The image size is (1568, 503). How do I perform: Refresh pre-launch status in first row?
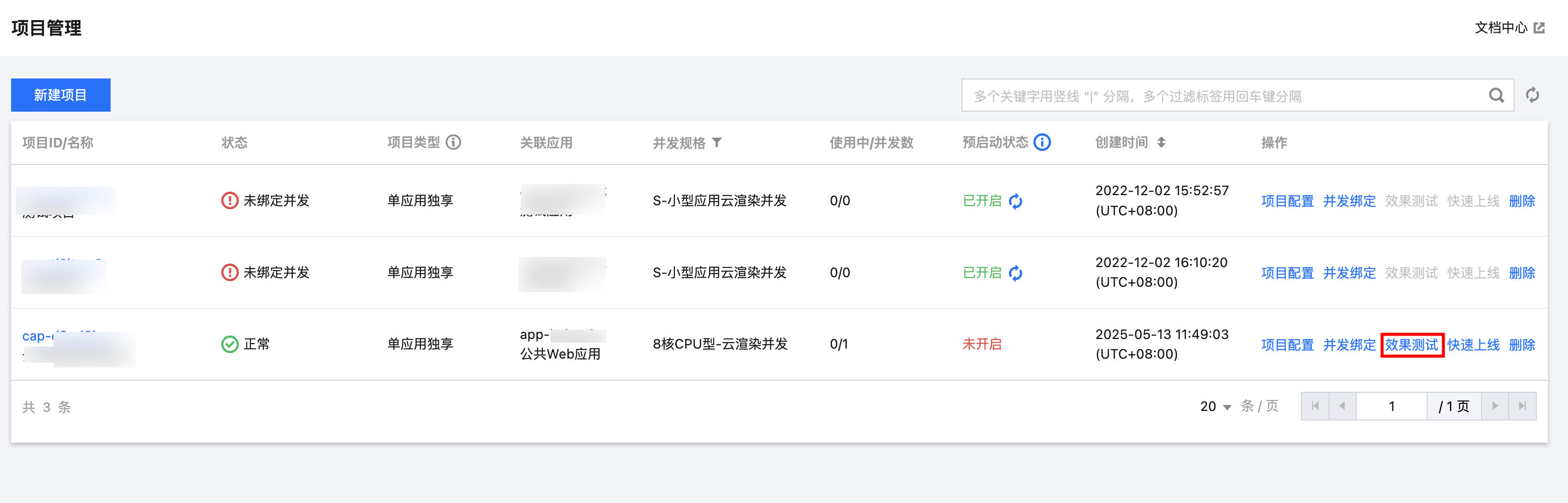pos(1015,201)
